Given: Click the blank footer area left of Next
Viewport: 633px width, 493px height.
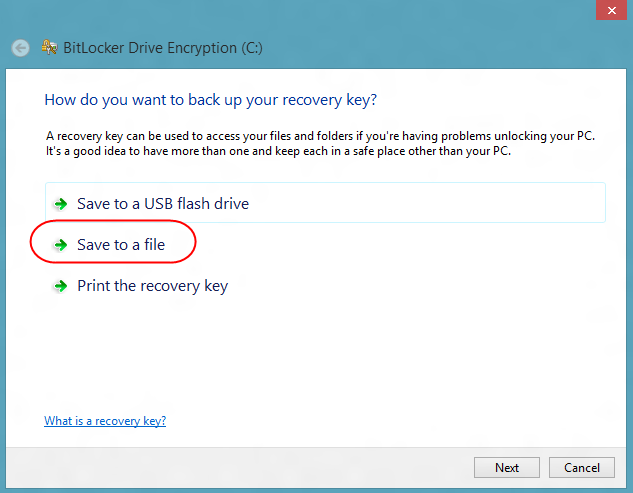Looking at the screenshot, I should (x=250, y=467).
